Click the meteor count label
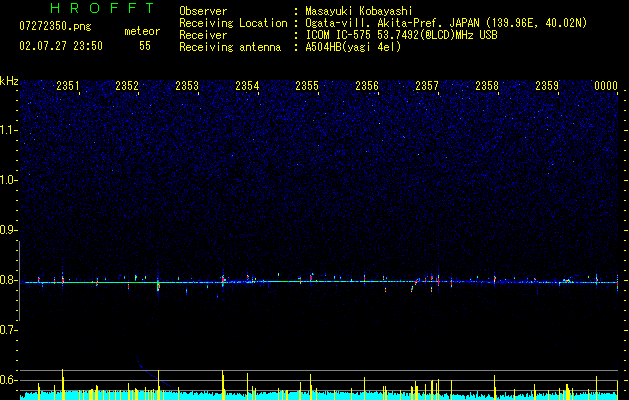This screenshot has width=629, height=400. click(x=142, y=31)
